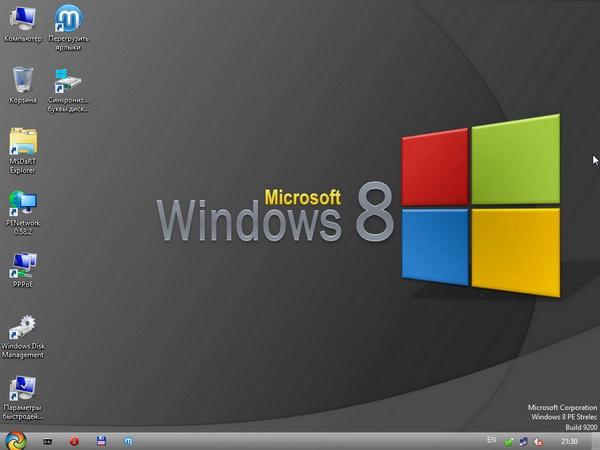Image resolution: width=600 pixels, height=450 pixels.
Task: Click the blue M taskbar icon
Action: (128, 441)
